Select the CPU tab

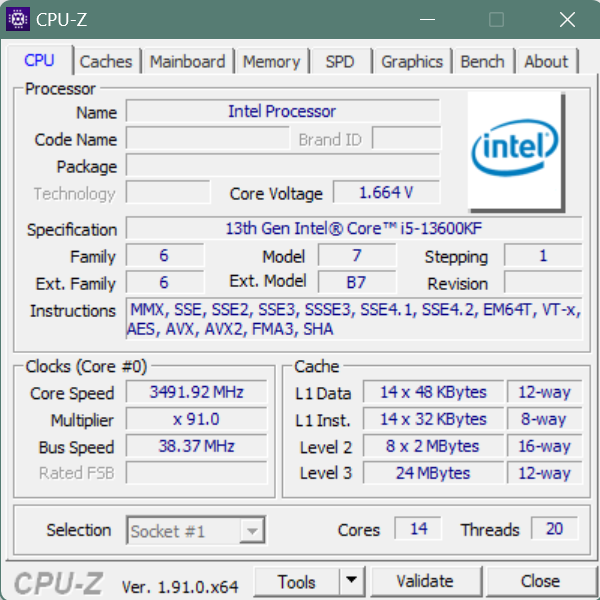coord(39,60)
